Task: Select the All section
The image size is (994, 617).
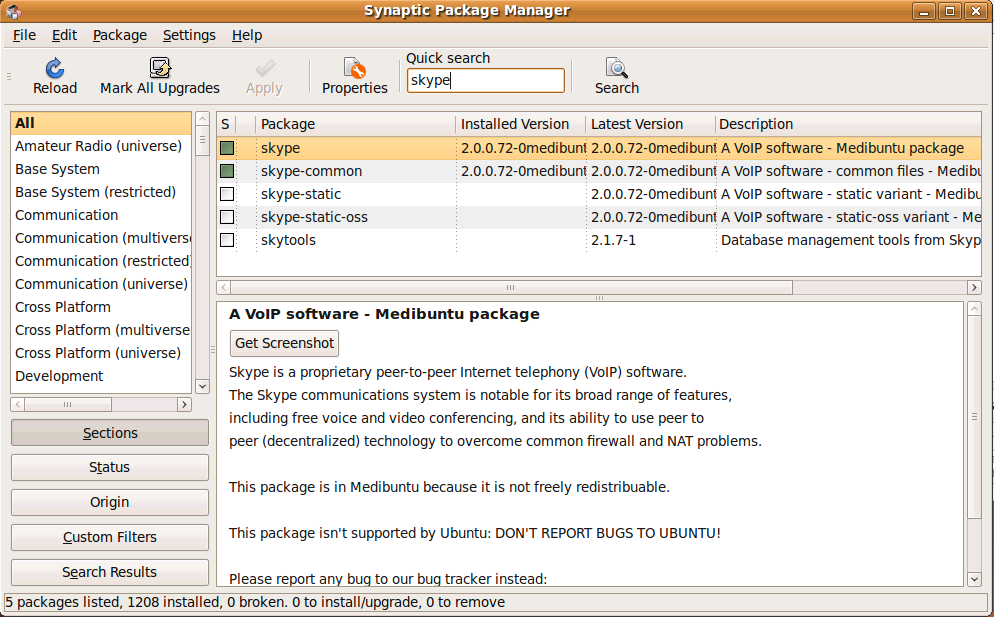Action: 101,123
